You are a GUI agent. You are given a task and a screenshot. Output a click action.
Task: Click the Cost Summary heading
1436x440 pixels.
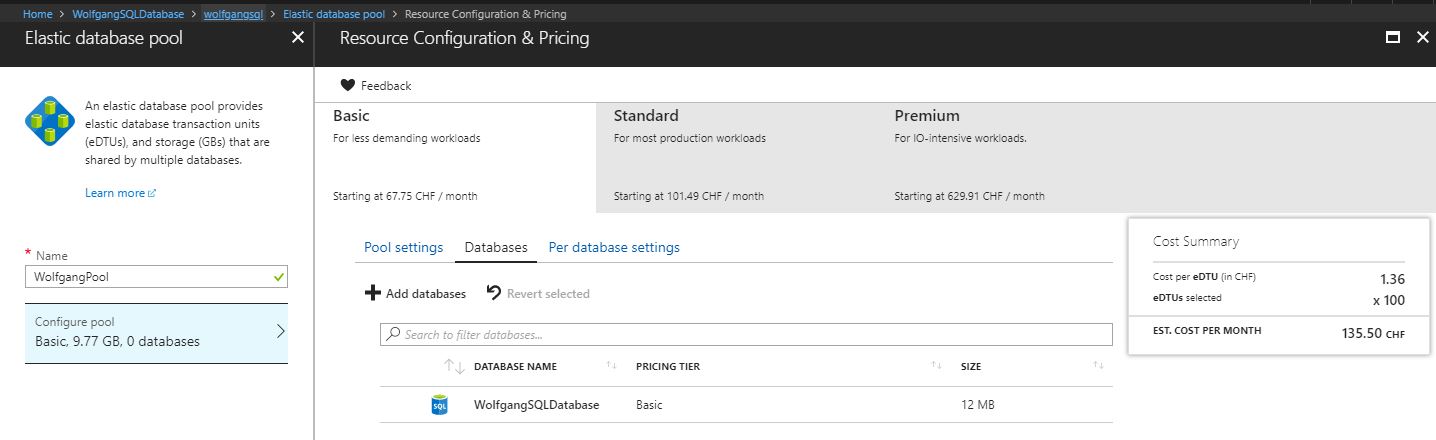click(1196, 241)
